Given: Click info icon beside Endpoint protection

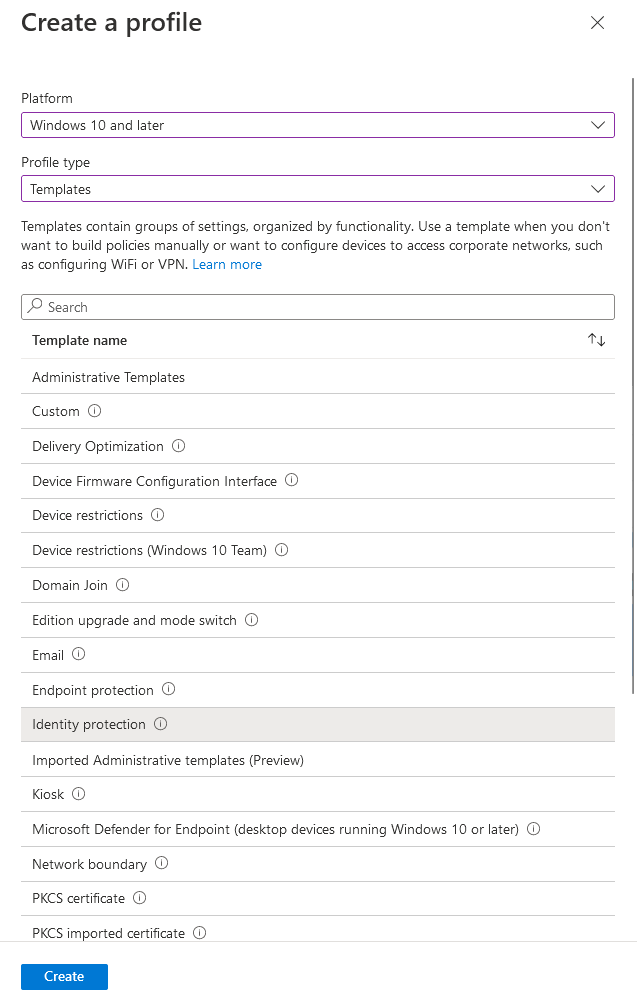Looking at the screenshot, I should tap(169, 690).
